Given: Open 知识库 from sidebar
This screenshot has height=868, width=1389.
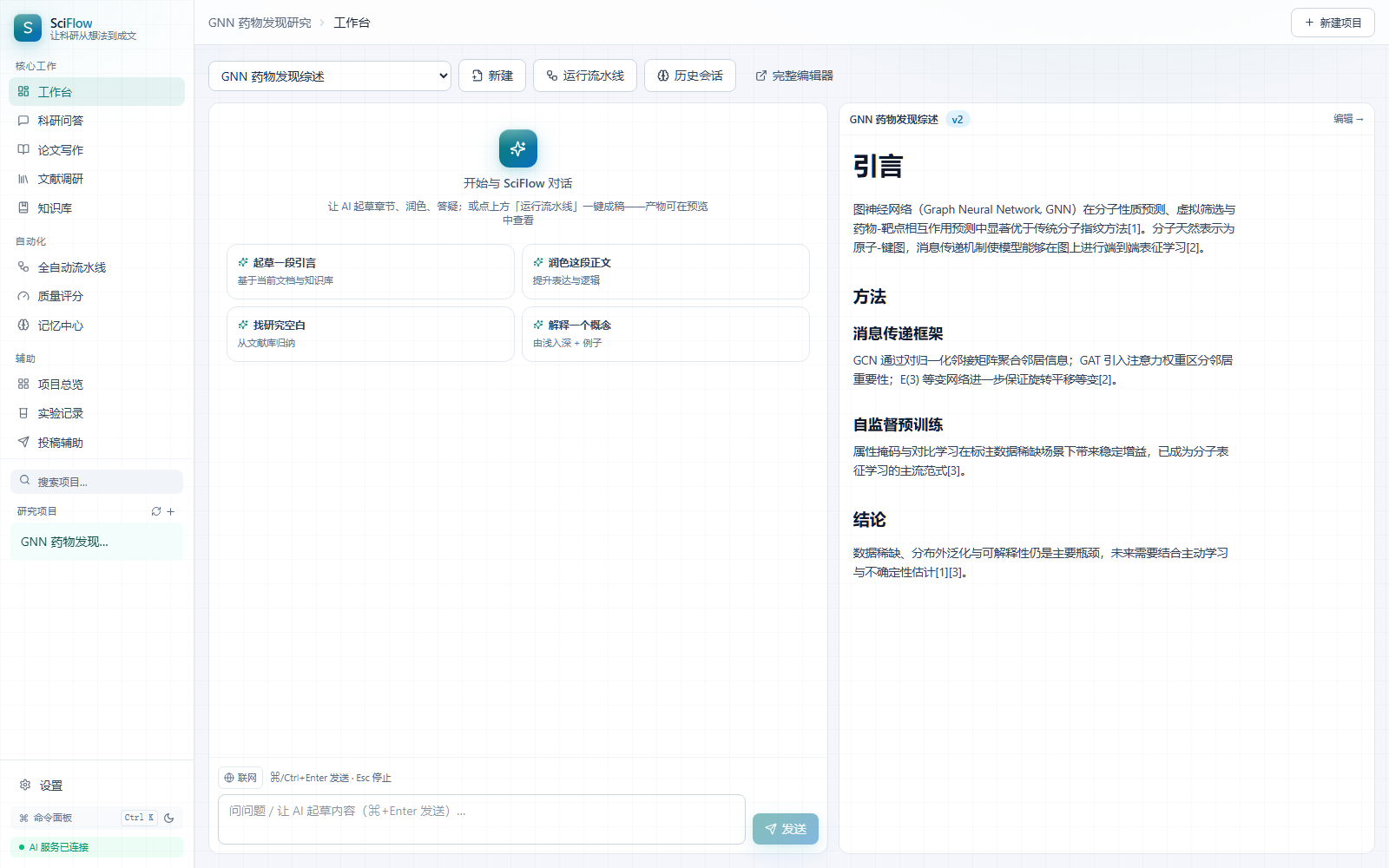Looking at the screenshot, I should (x=96, y=208).
